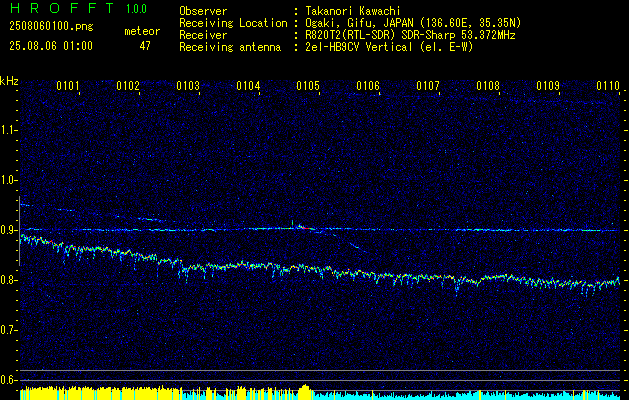Click the 0.6 kHz axis label

pos(8,380)
